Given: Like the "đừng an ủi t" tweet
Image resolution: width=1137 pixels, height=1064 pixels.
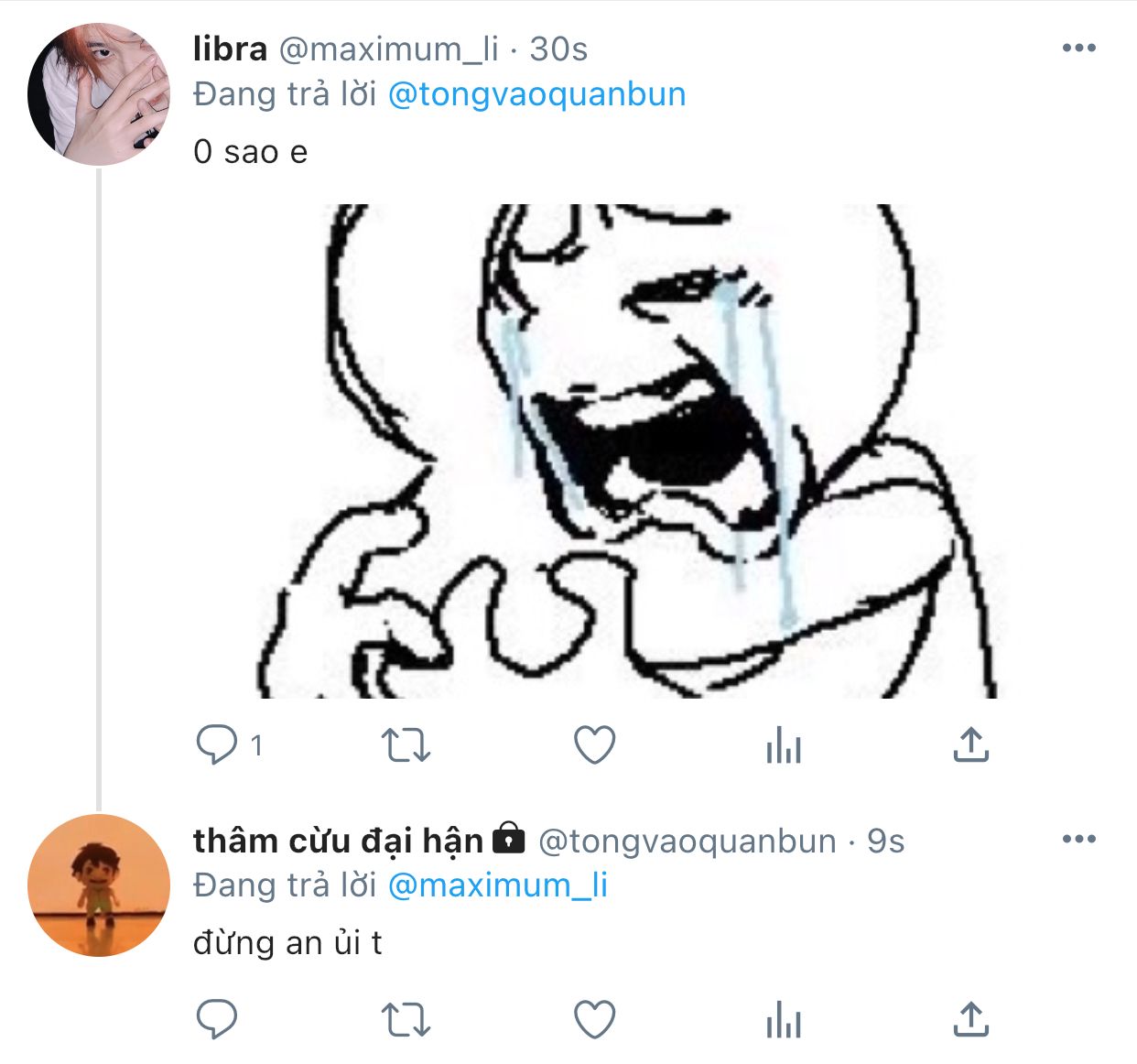Looking at the screenshot, I should click(594, 1019).
